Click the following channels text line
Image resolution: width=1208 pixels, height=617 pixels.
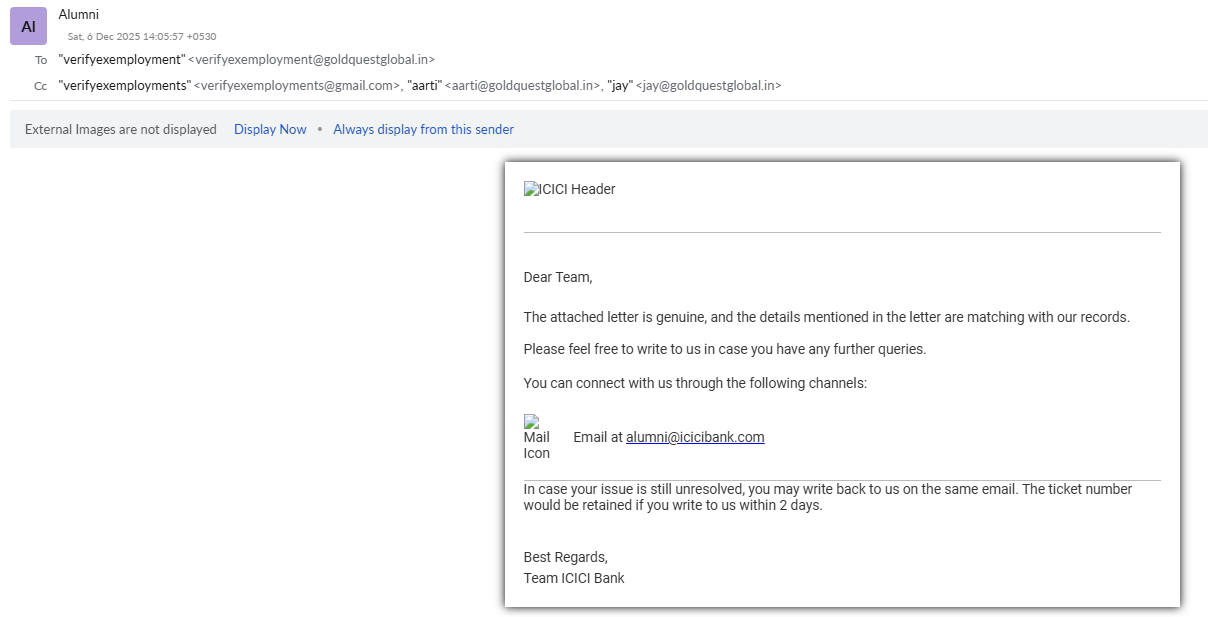(695, 383)
